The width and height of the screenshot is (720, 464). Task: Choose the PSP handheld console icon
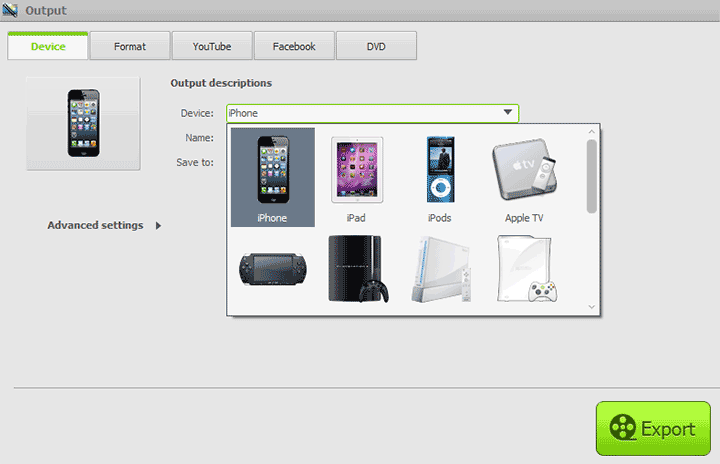coord(273,269)
